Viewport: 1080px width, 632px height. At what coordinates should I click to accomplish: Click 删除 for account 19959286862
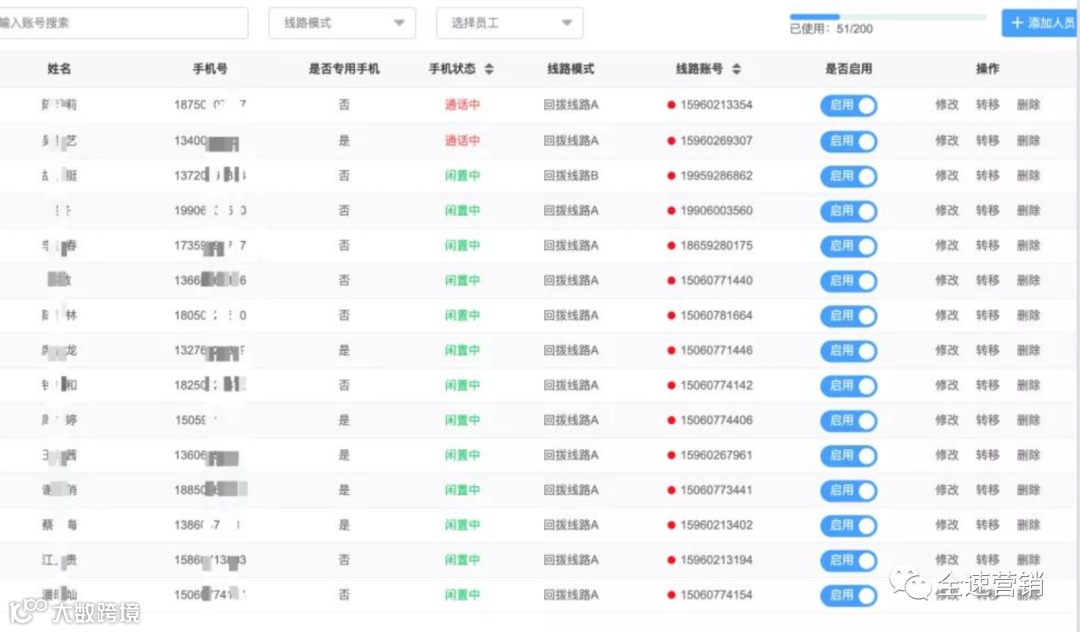pos(1028,176)
